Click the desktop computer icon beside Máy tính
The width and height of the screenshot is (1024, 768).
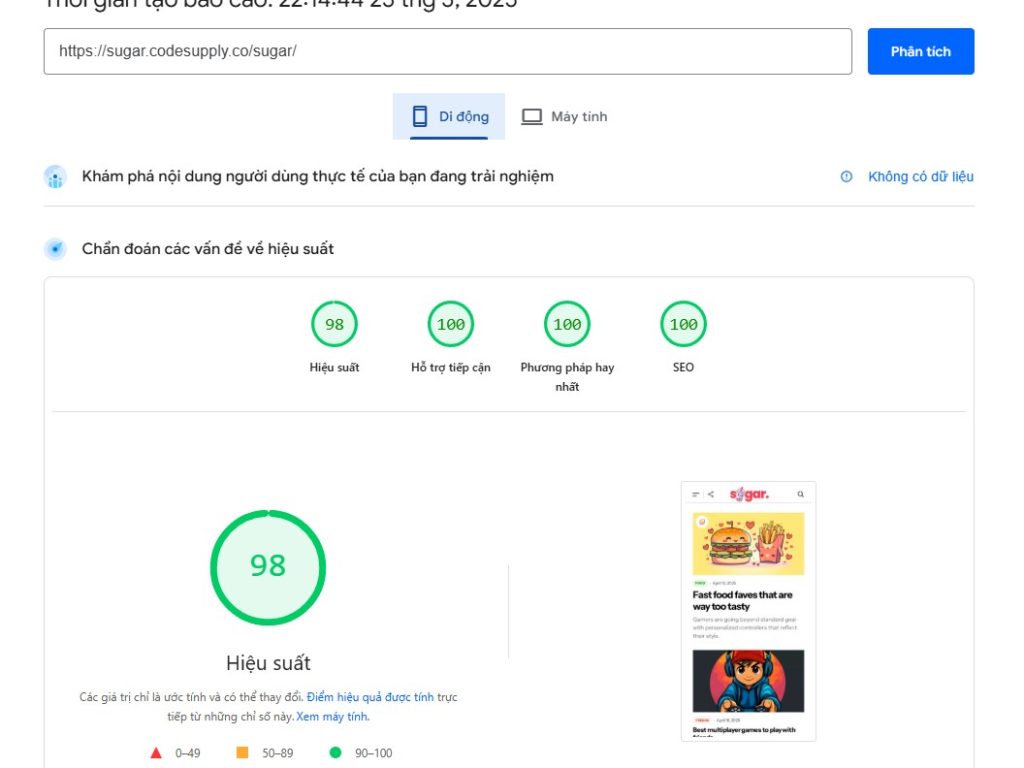[x=533, y=115]
